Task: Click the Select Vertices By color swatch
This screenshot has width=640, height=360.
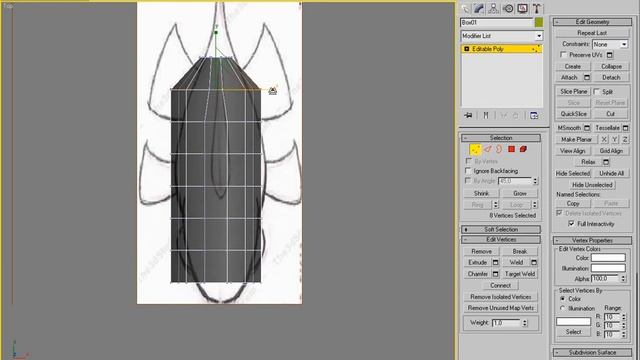Action: [x=573, y=321]
